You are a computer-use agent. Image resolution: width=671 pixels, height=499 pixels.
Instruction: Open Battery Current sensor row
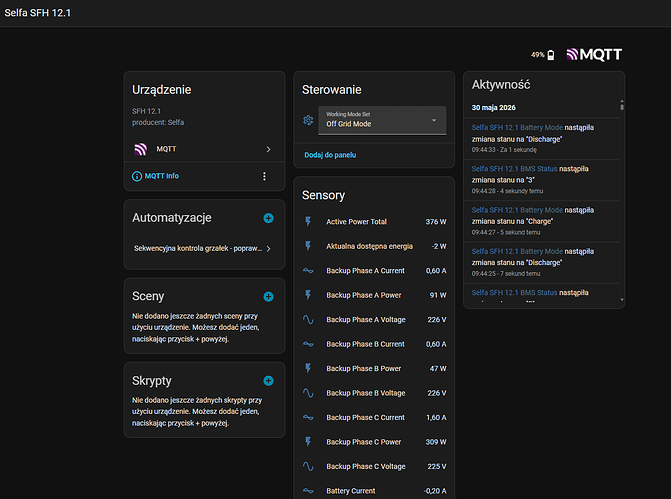(374, 490)
